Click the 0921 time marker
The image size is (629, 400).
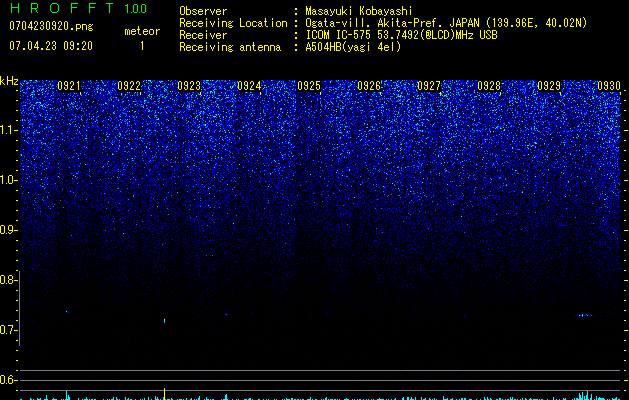[x=69, y=86]
